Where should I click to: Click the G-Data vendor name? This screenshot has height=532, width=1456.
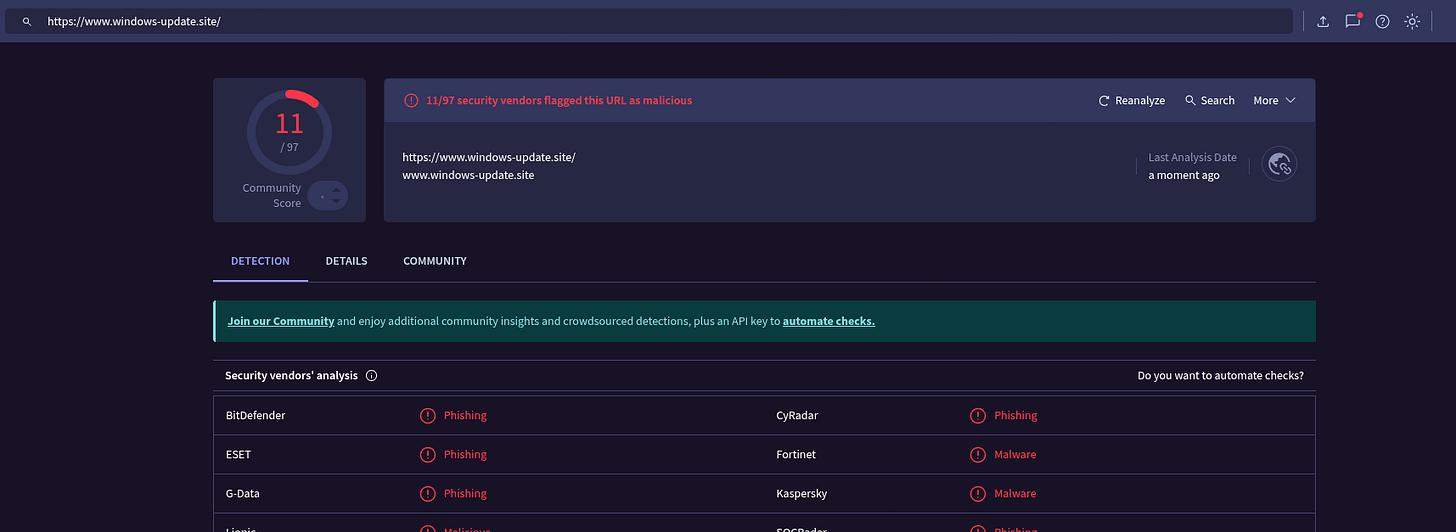[x=243, y=493]
